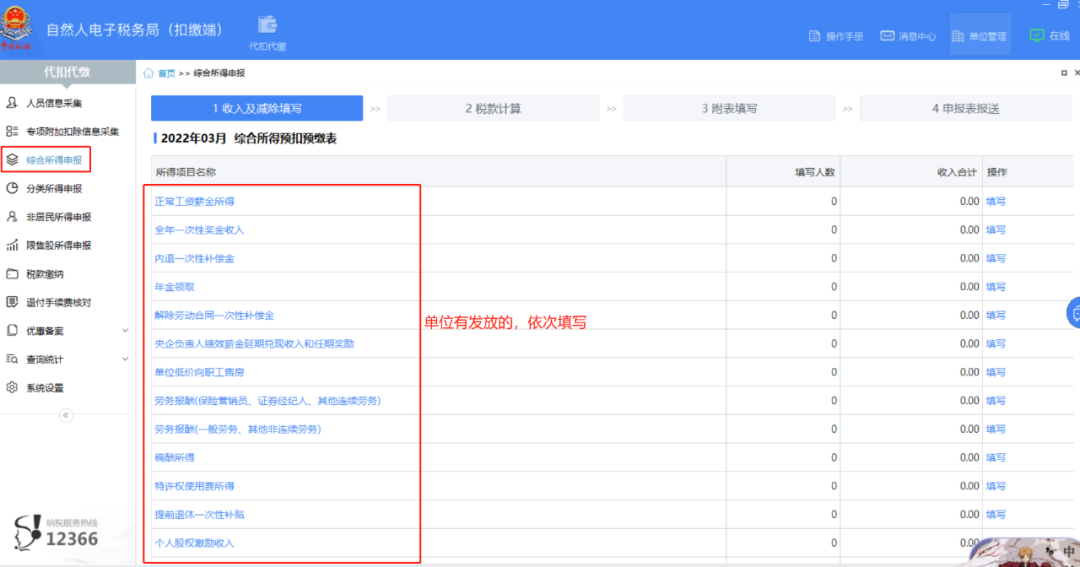This screenshot has width=1080, height=567.
Task: Click the 2022年03月 综合所得预扣预缴表 title
Action: [x=249, y=138]
